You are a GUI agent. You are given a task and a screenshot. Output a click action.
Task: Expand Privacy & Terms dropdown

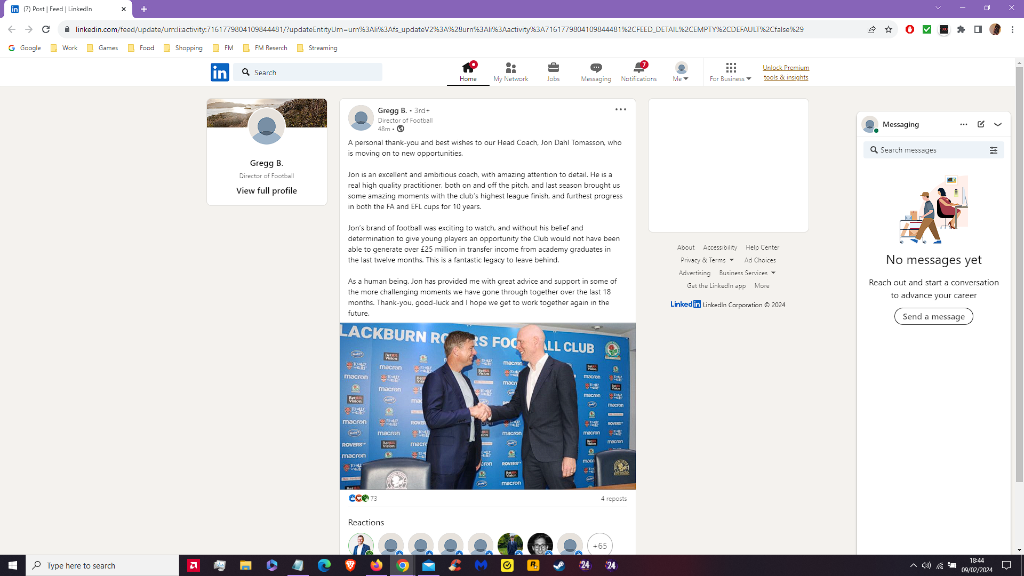click(x=707, y=260)
